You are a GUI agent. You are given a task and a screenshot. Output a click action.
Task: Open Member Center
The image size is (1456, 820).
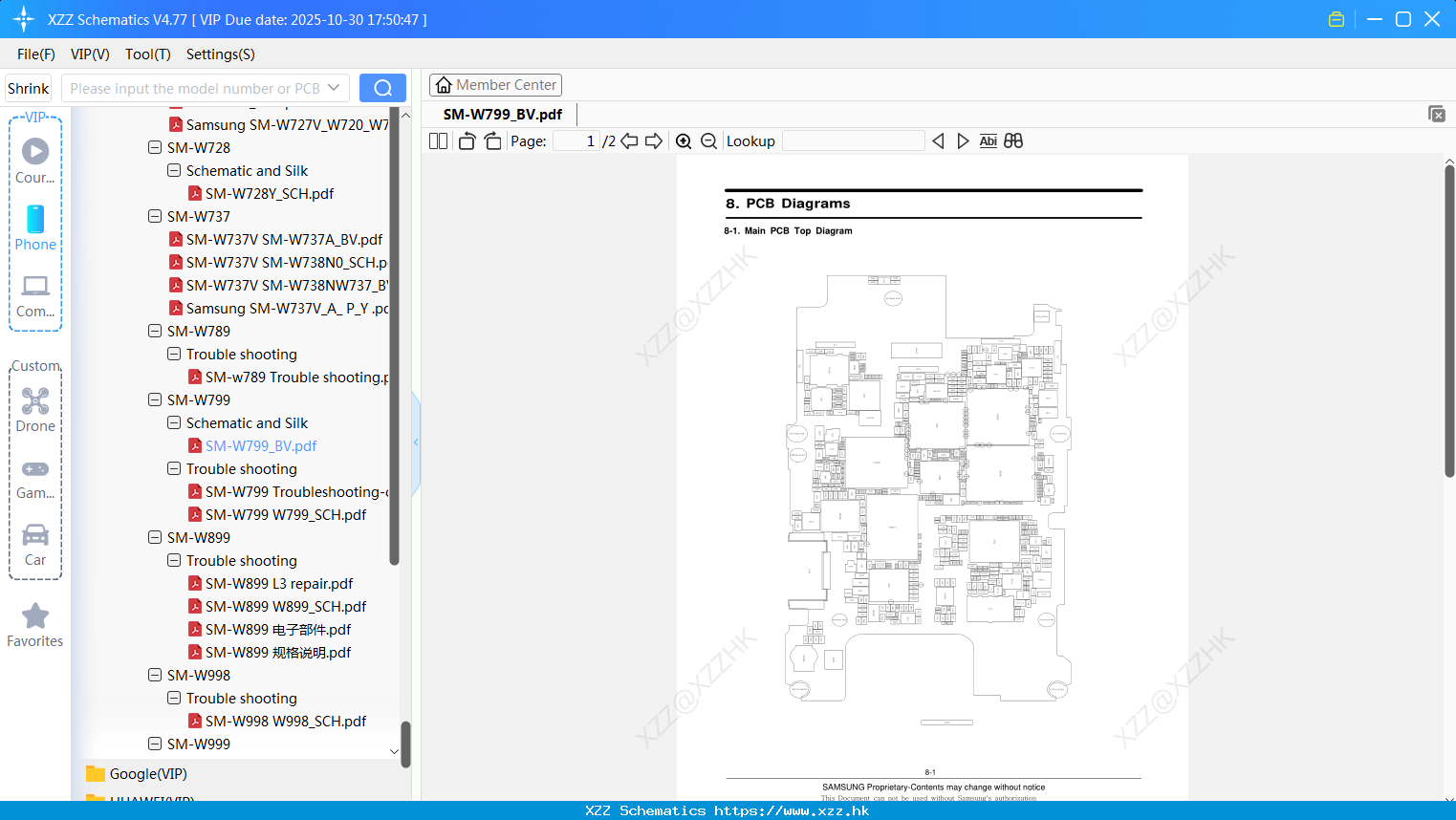(x=495, y=85)
